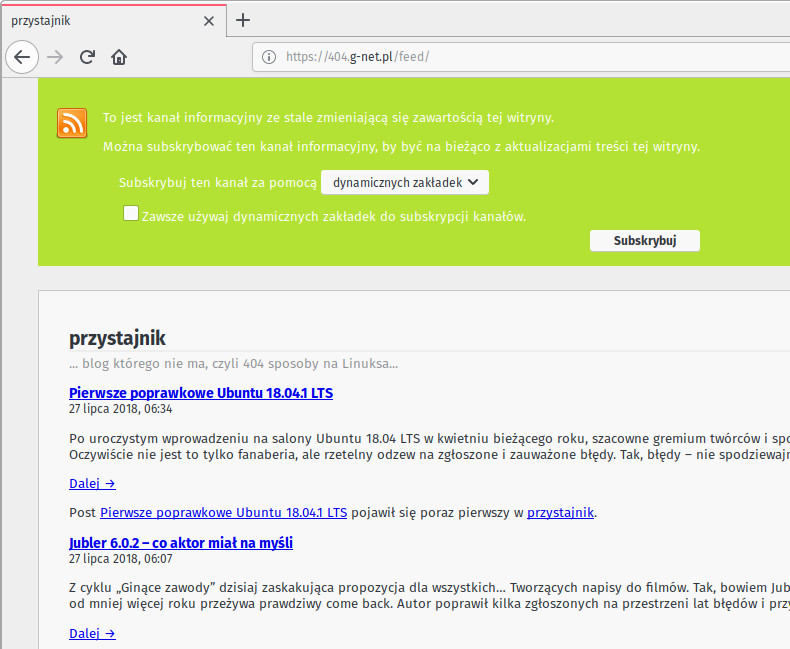Viewport: 790px width, 649px height.
Task: Go back using the back arrow button
Action: pyautogui.click(x=22, y=57)
